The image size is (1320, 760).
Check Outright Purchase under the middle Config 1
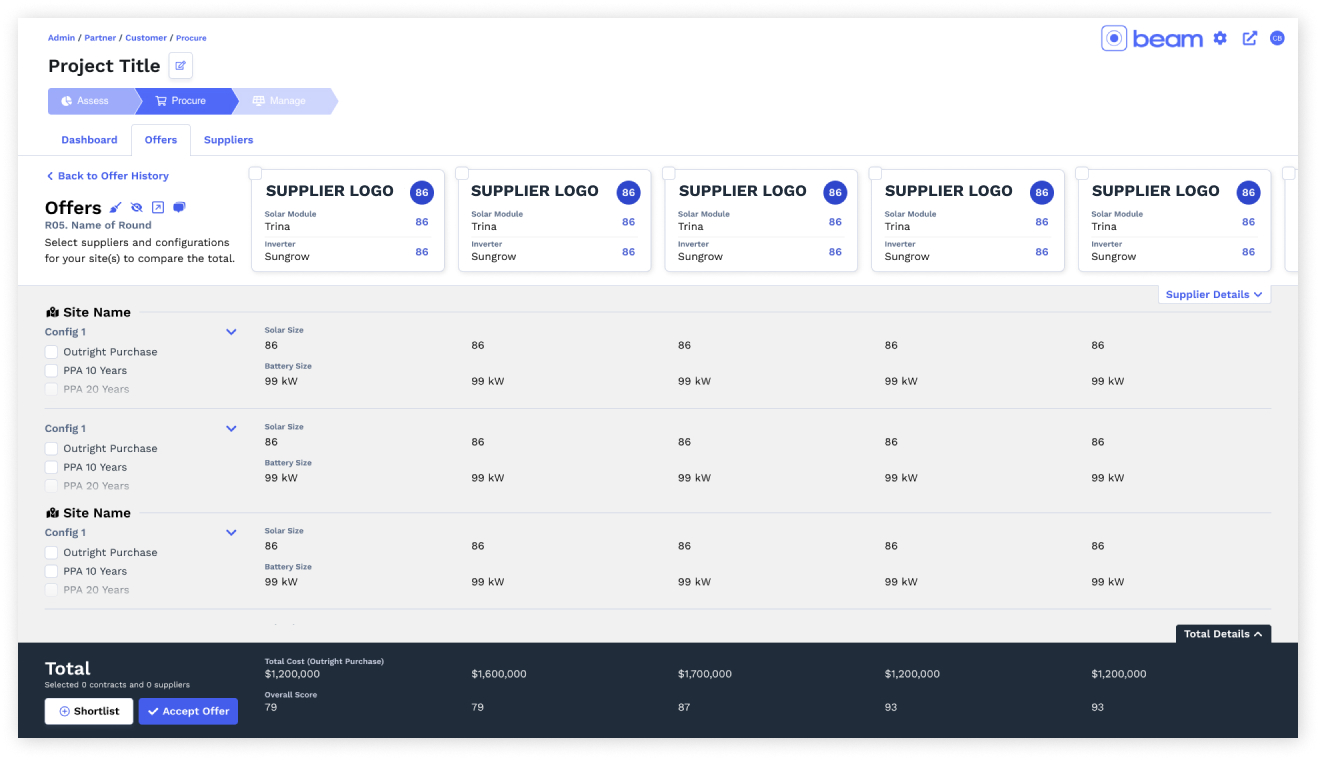pyautogui.click(x=51, y=448)
